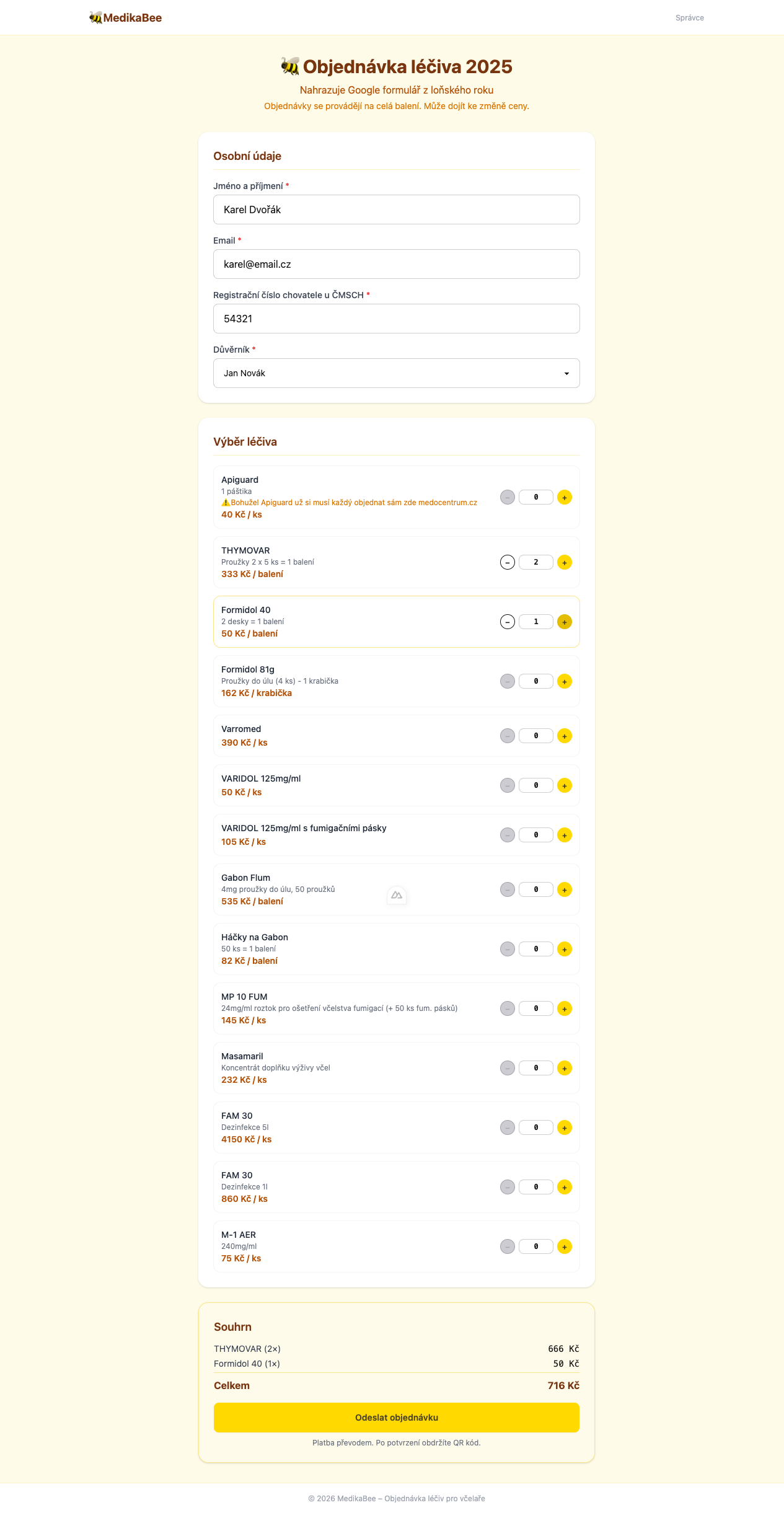Click the ČMSCH registration number field
The width and height of the screenshot is (784, 1513).
tap(397, 319)
